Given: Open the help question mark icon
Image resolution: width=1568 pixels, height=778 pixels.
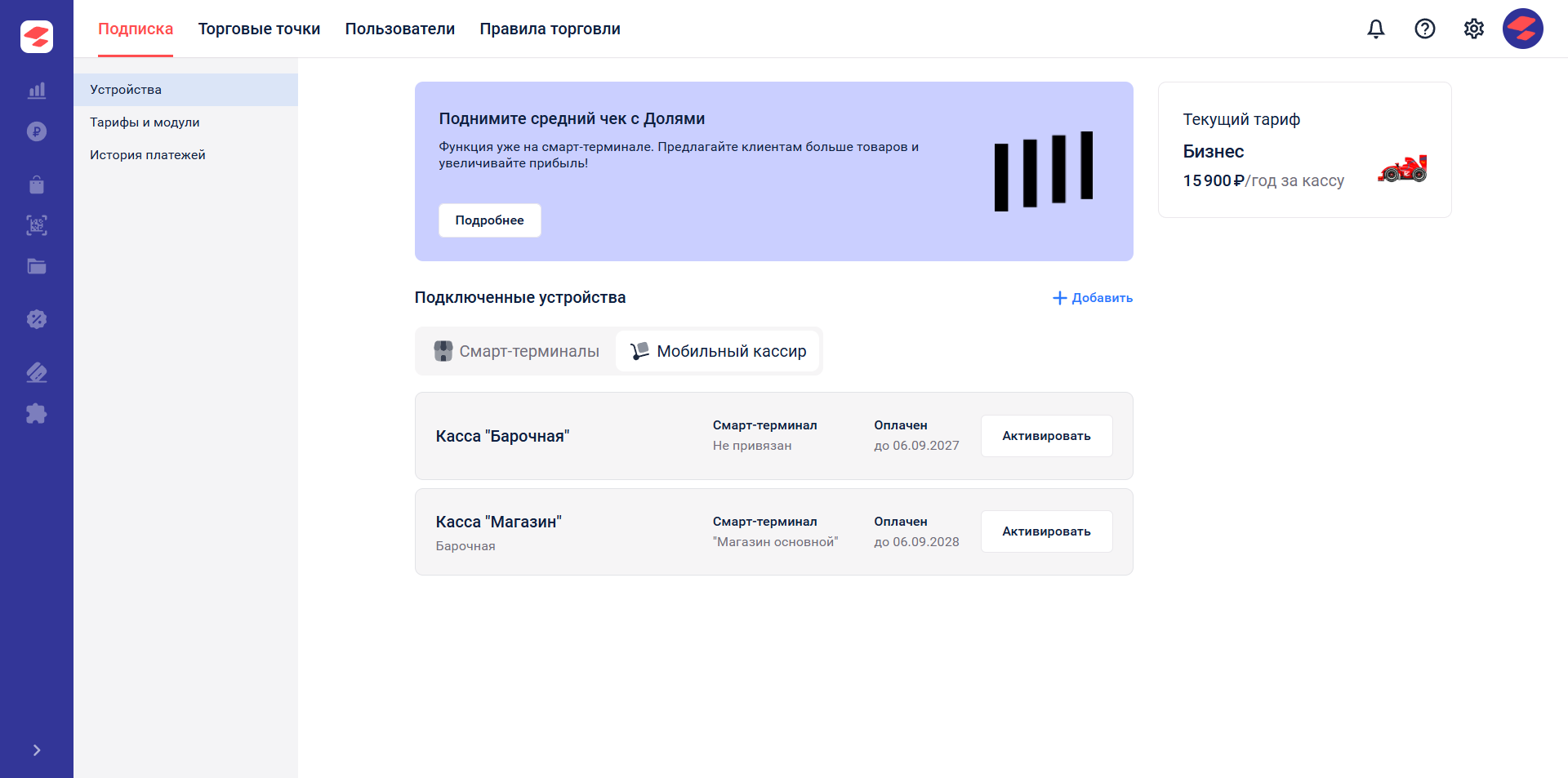Looking at the screenshot, I should click(x=1425, y=29).
